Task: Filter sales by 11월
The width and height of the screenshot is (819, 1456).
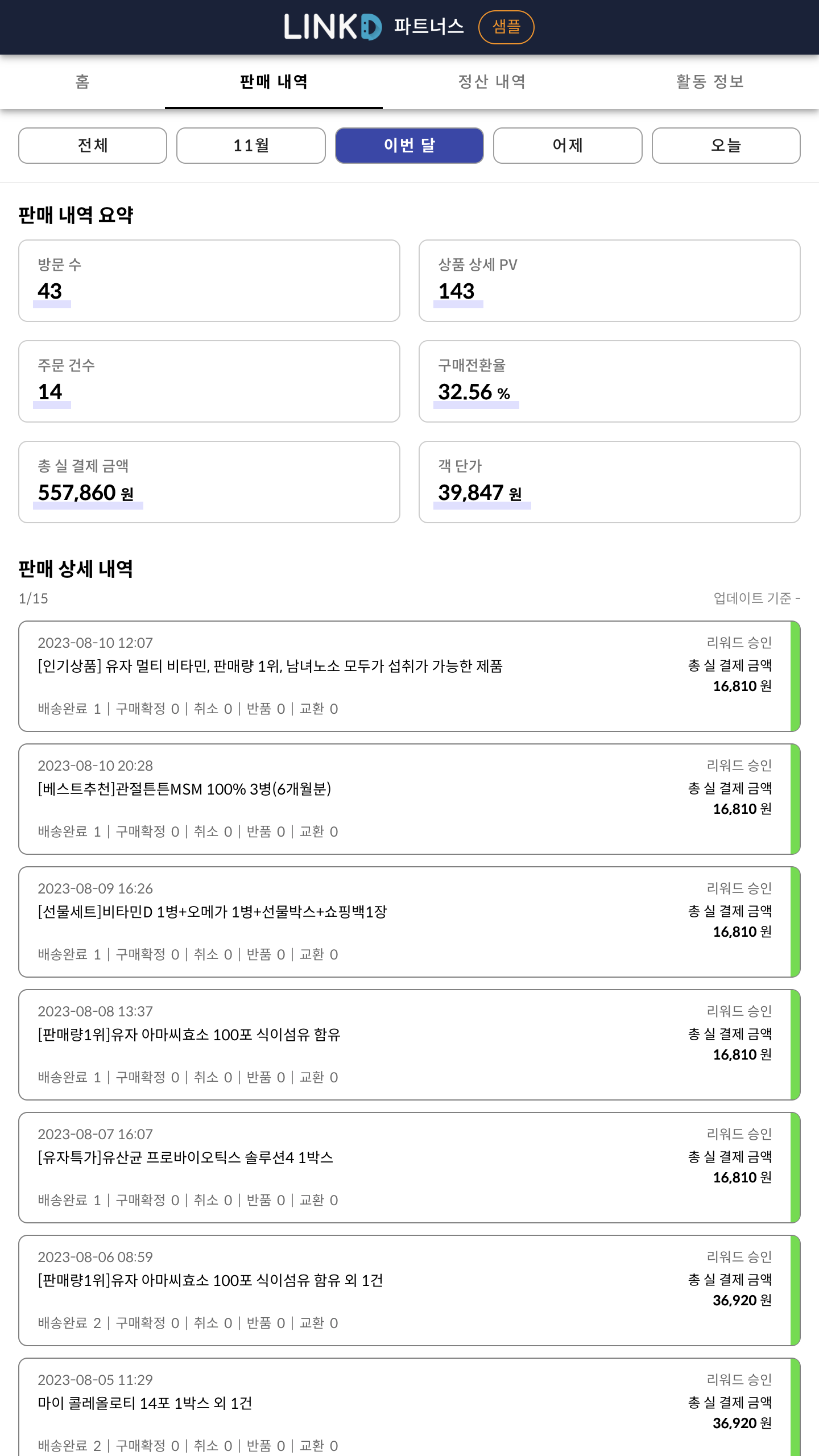Action: pyautogui.click(x=251, y=146)
